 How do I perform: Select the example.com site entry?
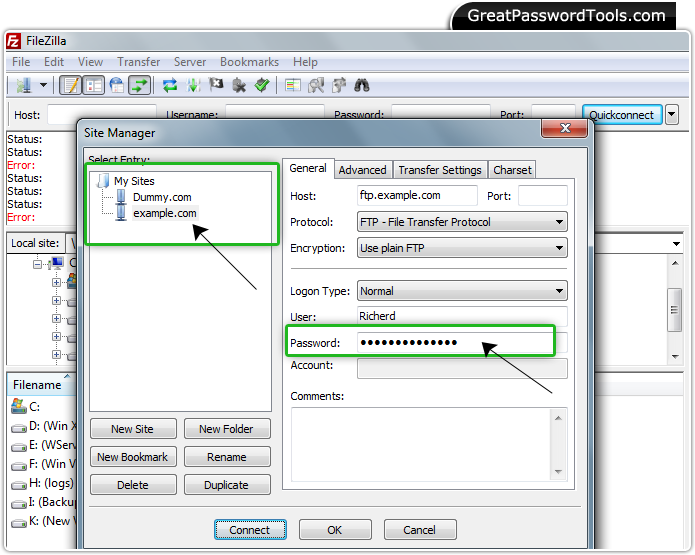coord(164,213)
